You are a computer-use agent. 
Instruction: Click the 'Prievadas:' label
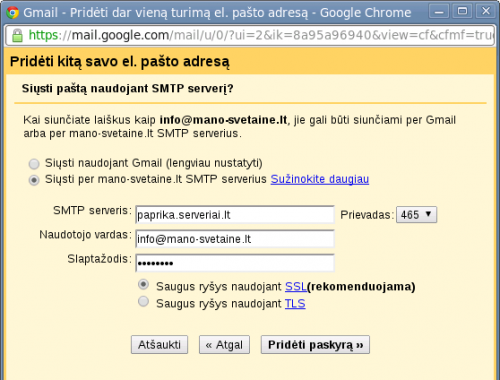(367, 215)
